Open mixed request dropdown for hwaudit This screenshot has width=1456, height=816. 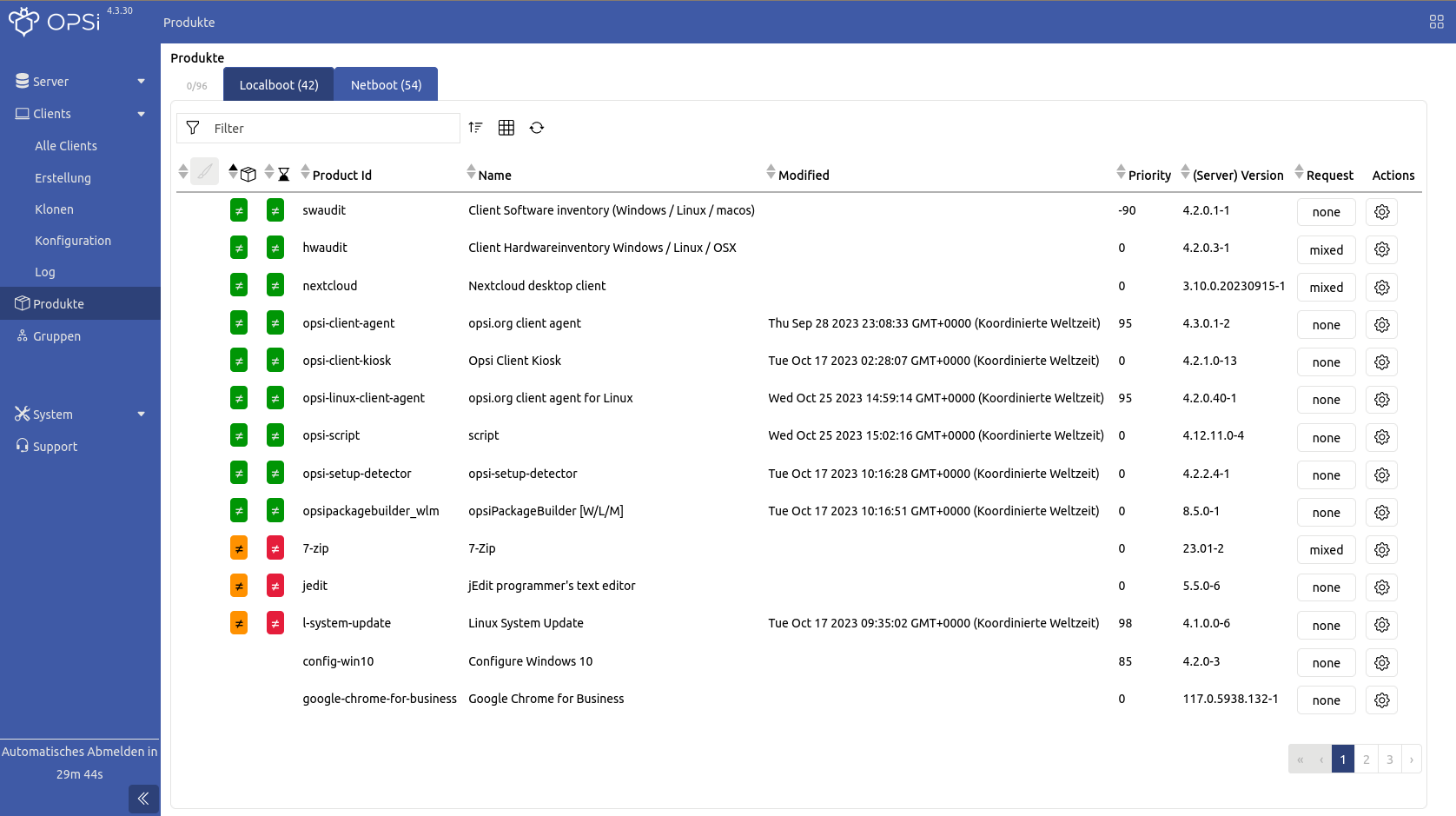1326,249
